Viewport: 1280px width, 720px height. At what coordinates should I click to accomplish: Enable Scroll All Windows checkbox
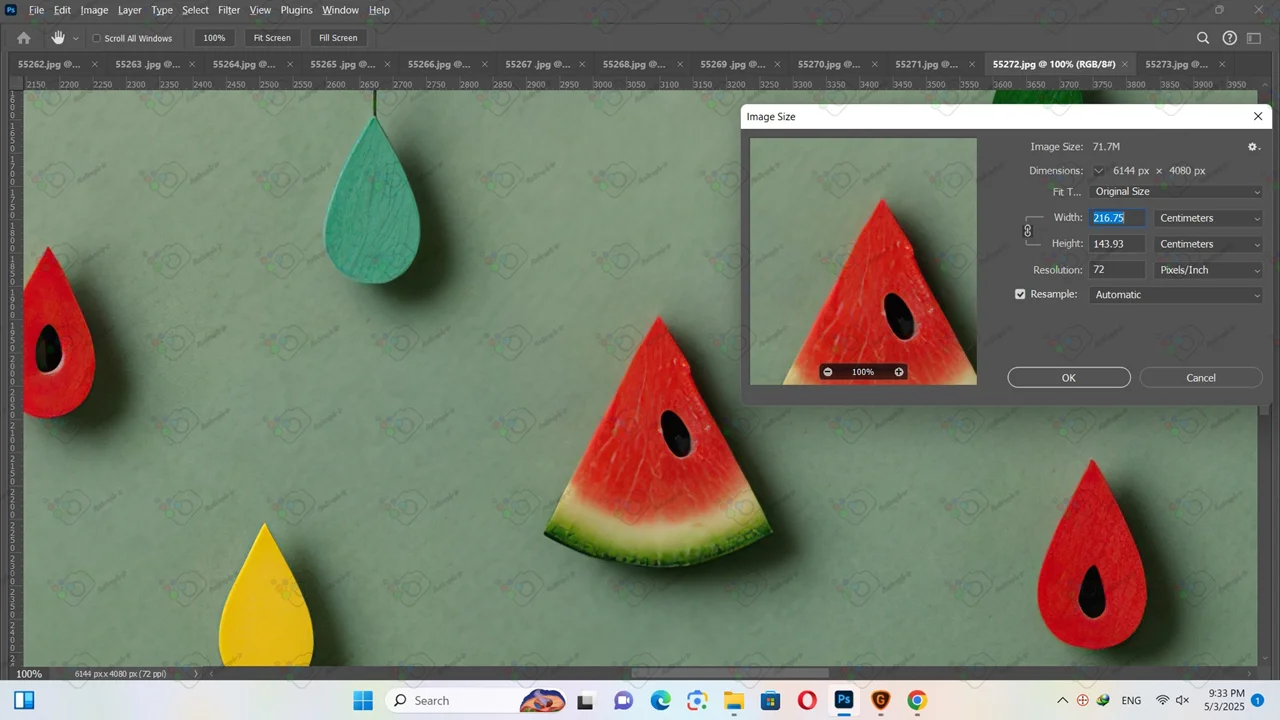pyautogui.click(x=97, y=39)
